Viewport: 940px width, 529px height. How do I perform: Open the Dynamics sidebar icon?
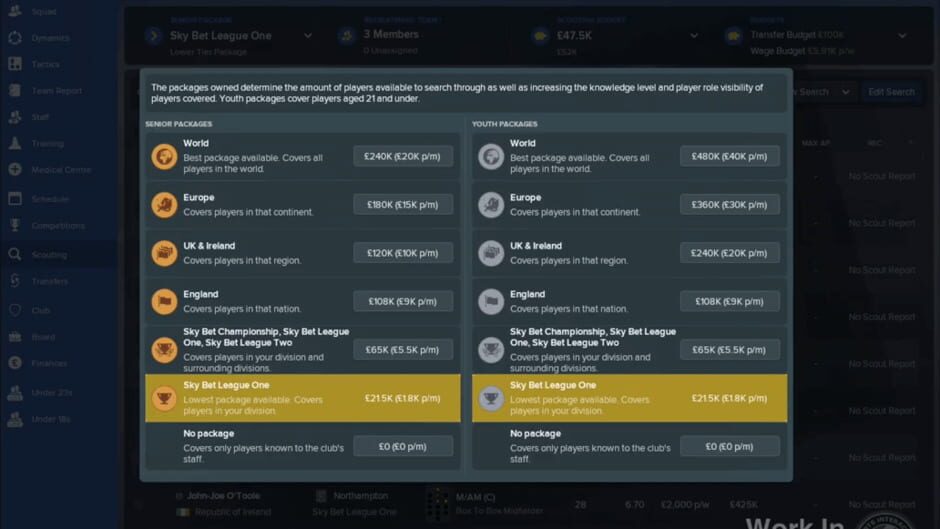pos(15,38)
